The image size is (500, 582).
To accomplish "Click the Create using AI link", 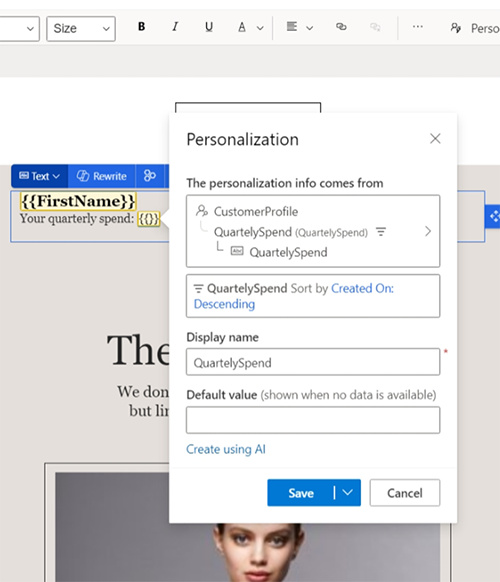I will pyautogui.click(x=226, y=449).
